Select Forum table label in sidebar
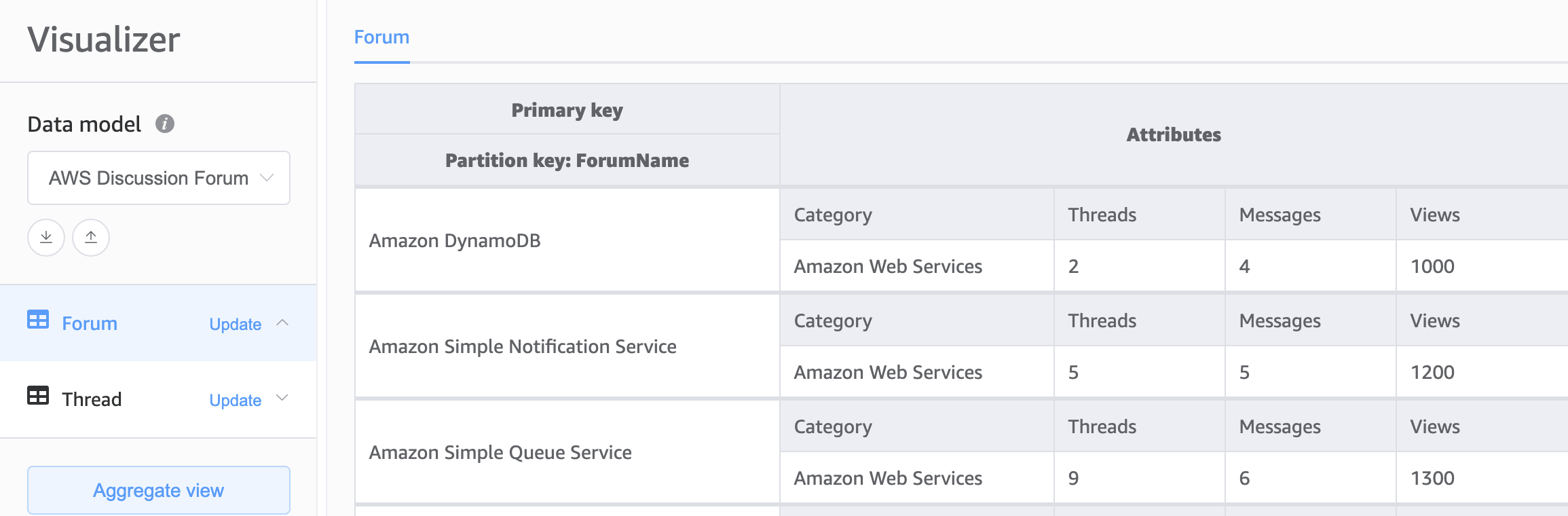 pyautogui.click(x=90, y=324)
